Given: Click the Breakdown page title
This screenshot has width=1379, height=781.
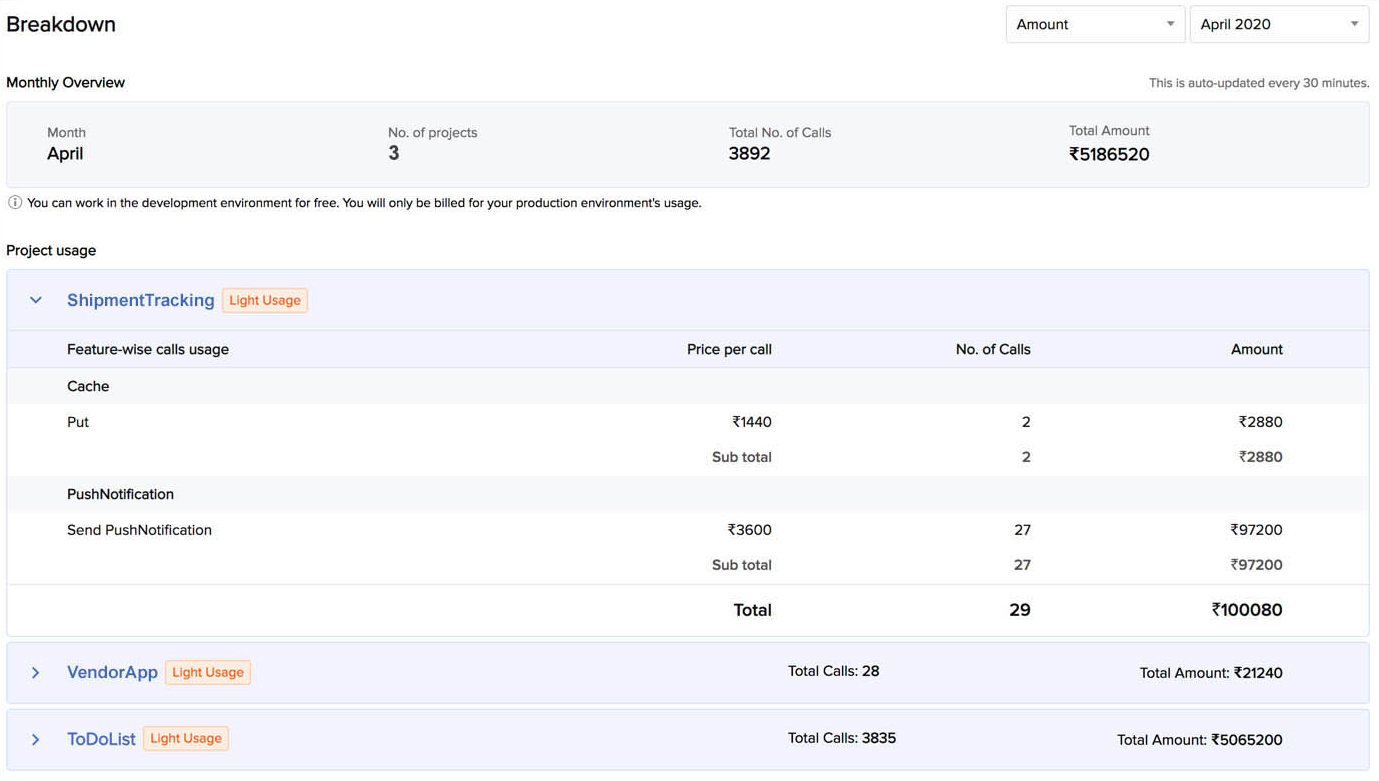Looking at the screenshot, I should pos(60,23).
